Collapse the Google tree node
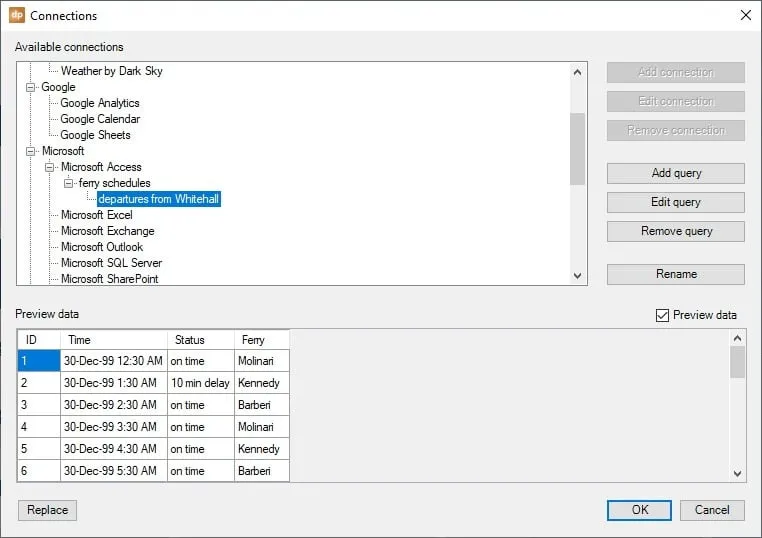 (x=31, y=87)
